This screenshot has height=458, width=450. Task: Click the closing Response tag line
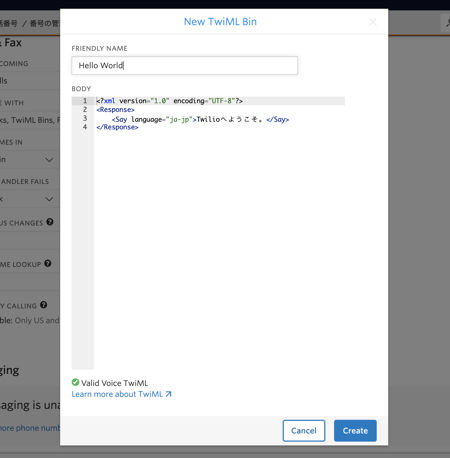click(x=117, y=127)
